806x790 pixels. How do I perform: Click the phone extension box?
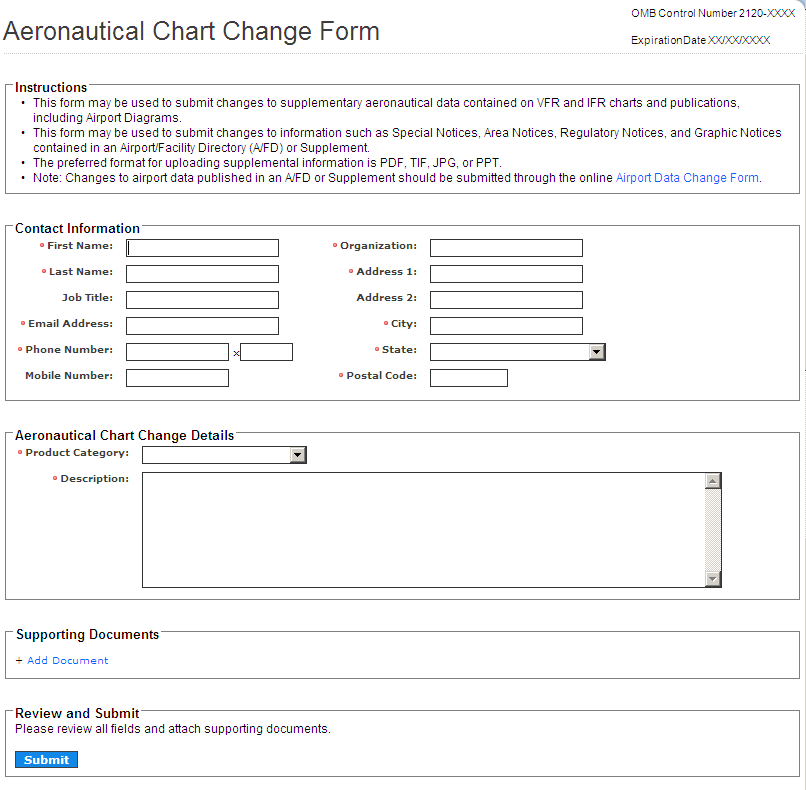coord(266,352)
